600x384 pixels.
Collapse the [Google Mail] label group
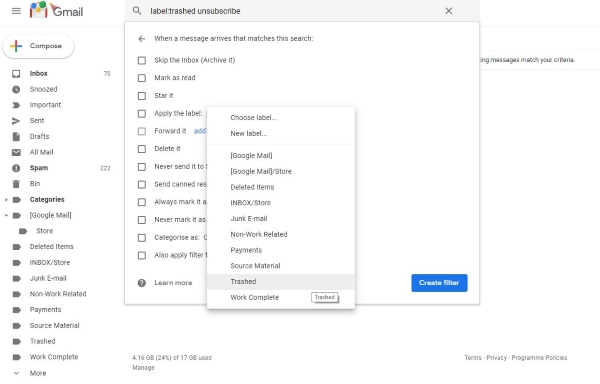[x=6, y=215]
